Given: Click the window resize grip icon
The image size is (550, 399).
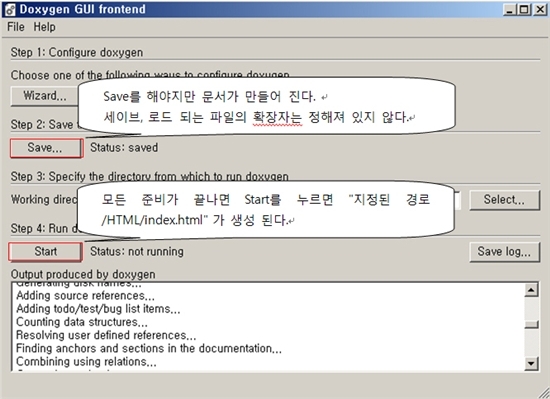Looking at the screenshot, I should coord(543,392).
